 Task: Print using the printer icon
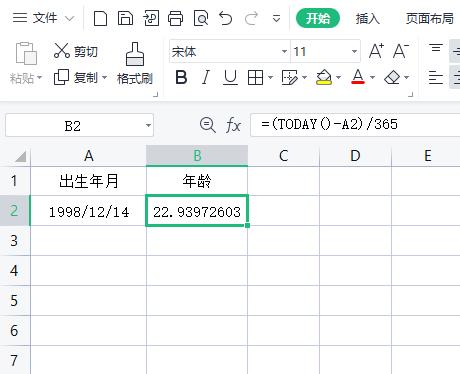point(176,18)
